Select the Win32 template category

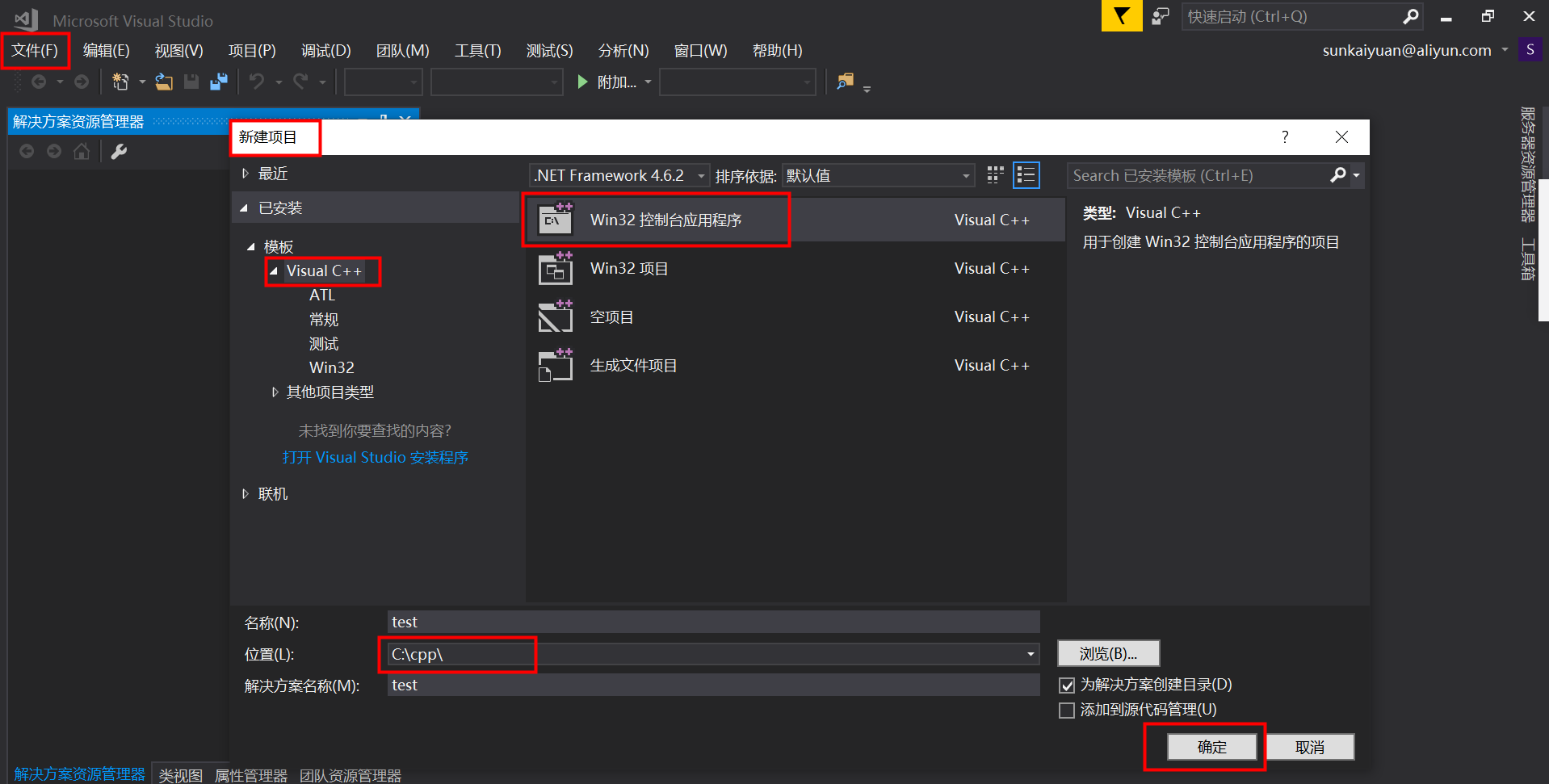[x=331, y=367]
